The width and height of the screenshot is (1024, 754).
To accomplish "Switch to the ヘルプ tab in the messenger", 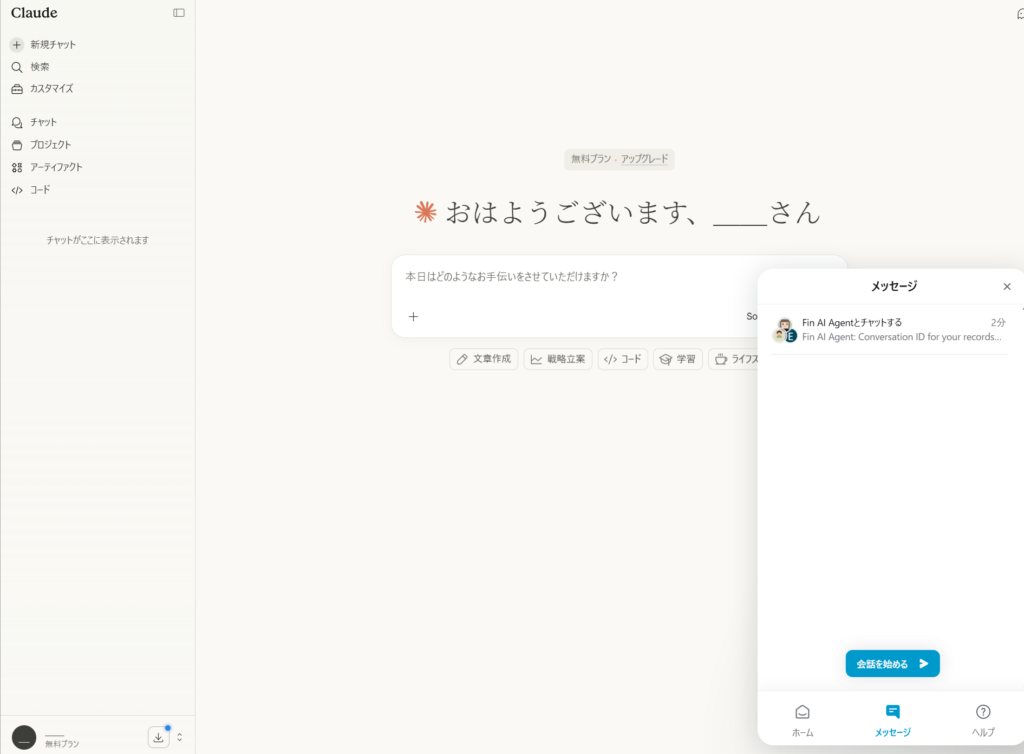I will coord(982,719).
